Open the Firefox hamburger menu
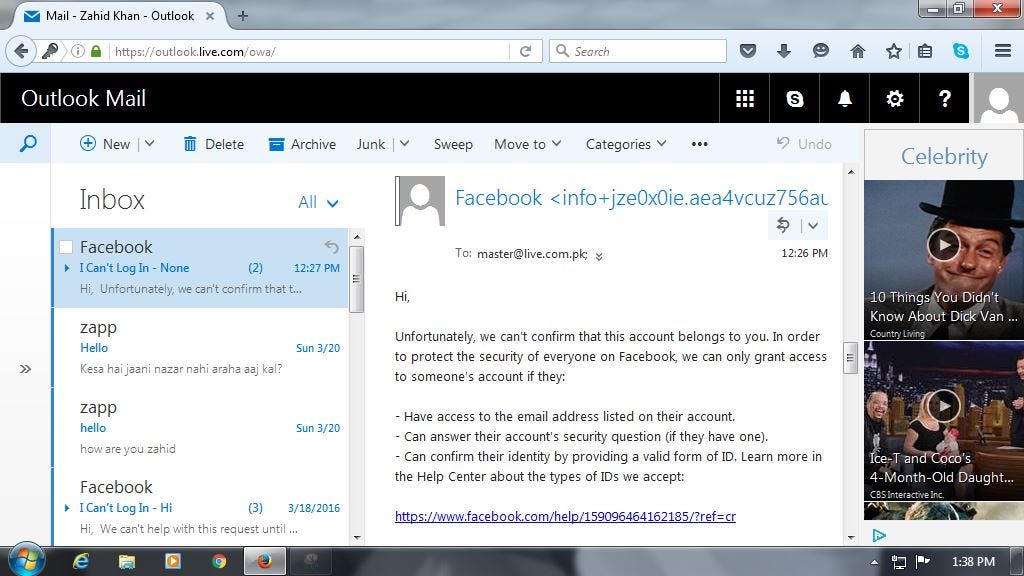 1002,51
